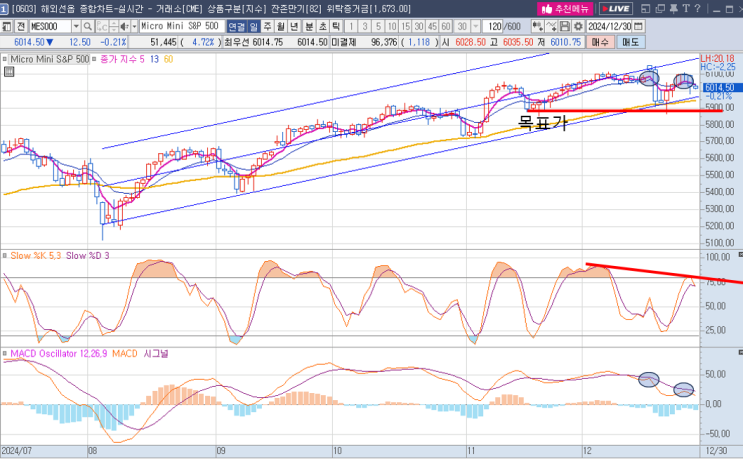This screenshot has height=459, width=743.
Task: Collapse the stochastic panel corner button
Action: 740,255
